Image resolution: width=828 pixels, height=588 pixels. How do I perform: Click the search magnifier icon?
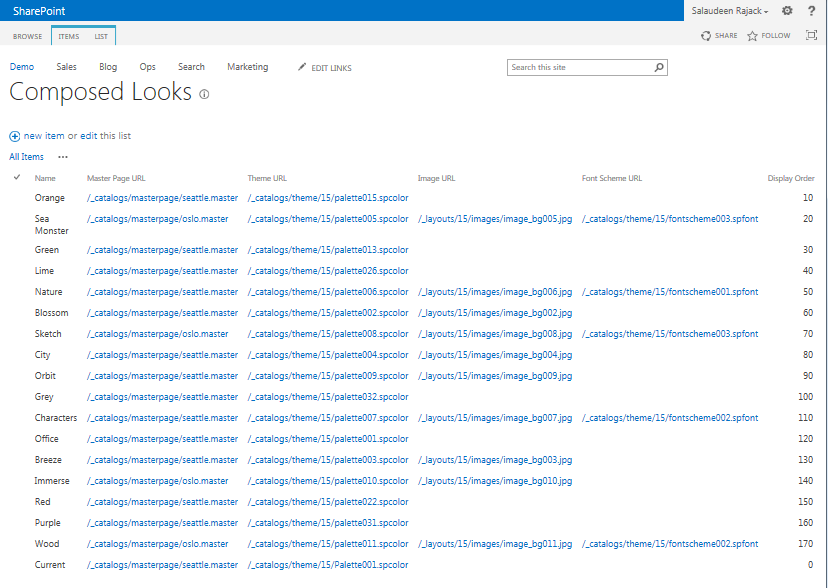(x=659, y=68)
